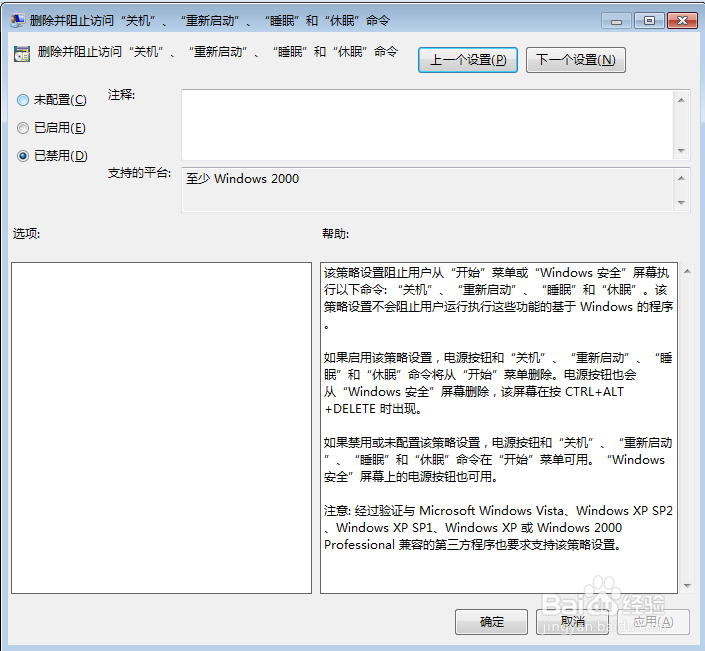Go to previous setting 上一个设置(P)
Image resolution: width=705 pixels, height=651 pixels.
468,60
